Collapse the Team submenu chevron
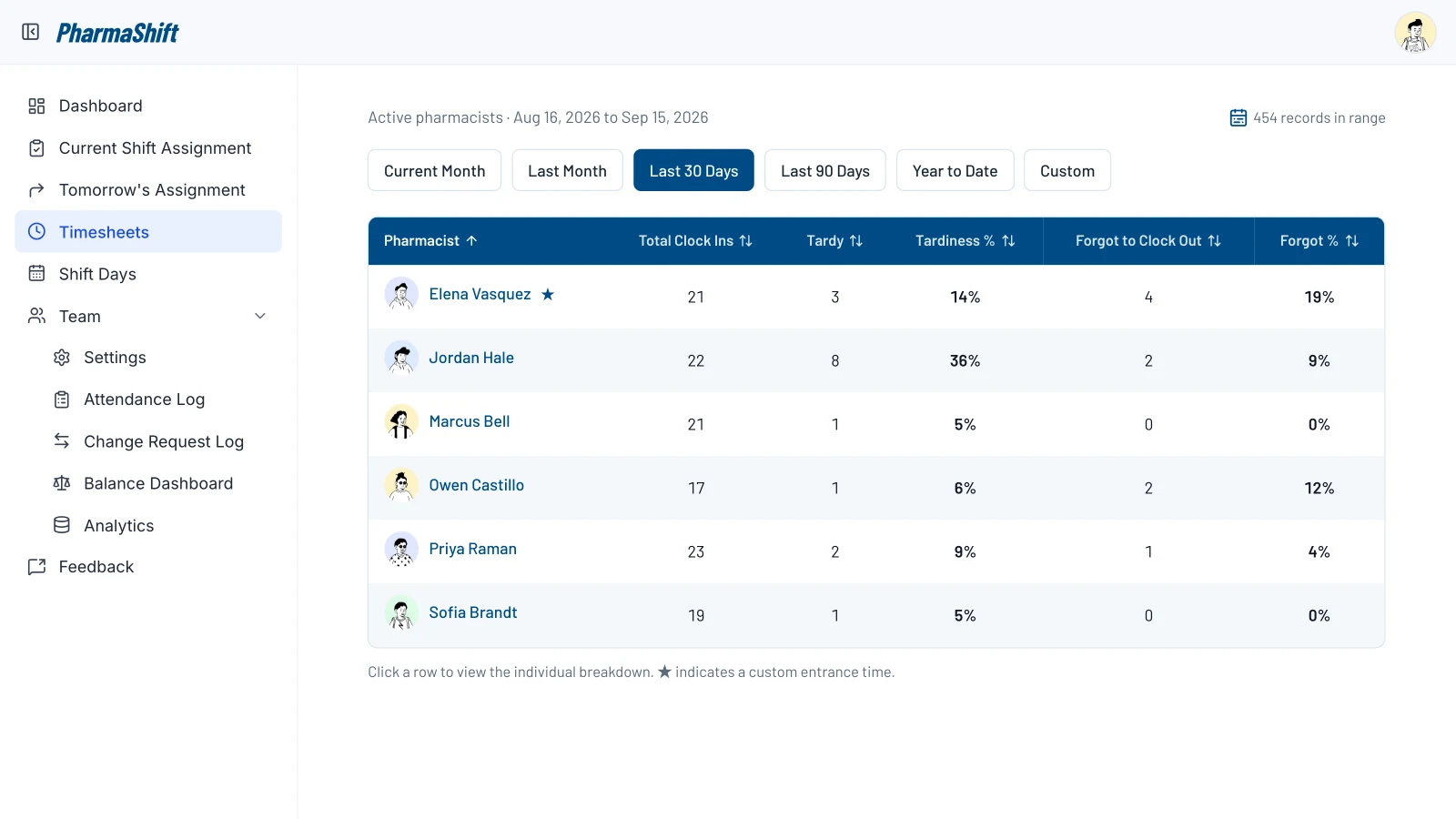The image size is (1456, 819). click(260, 316)
